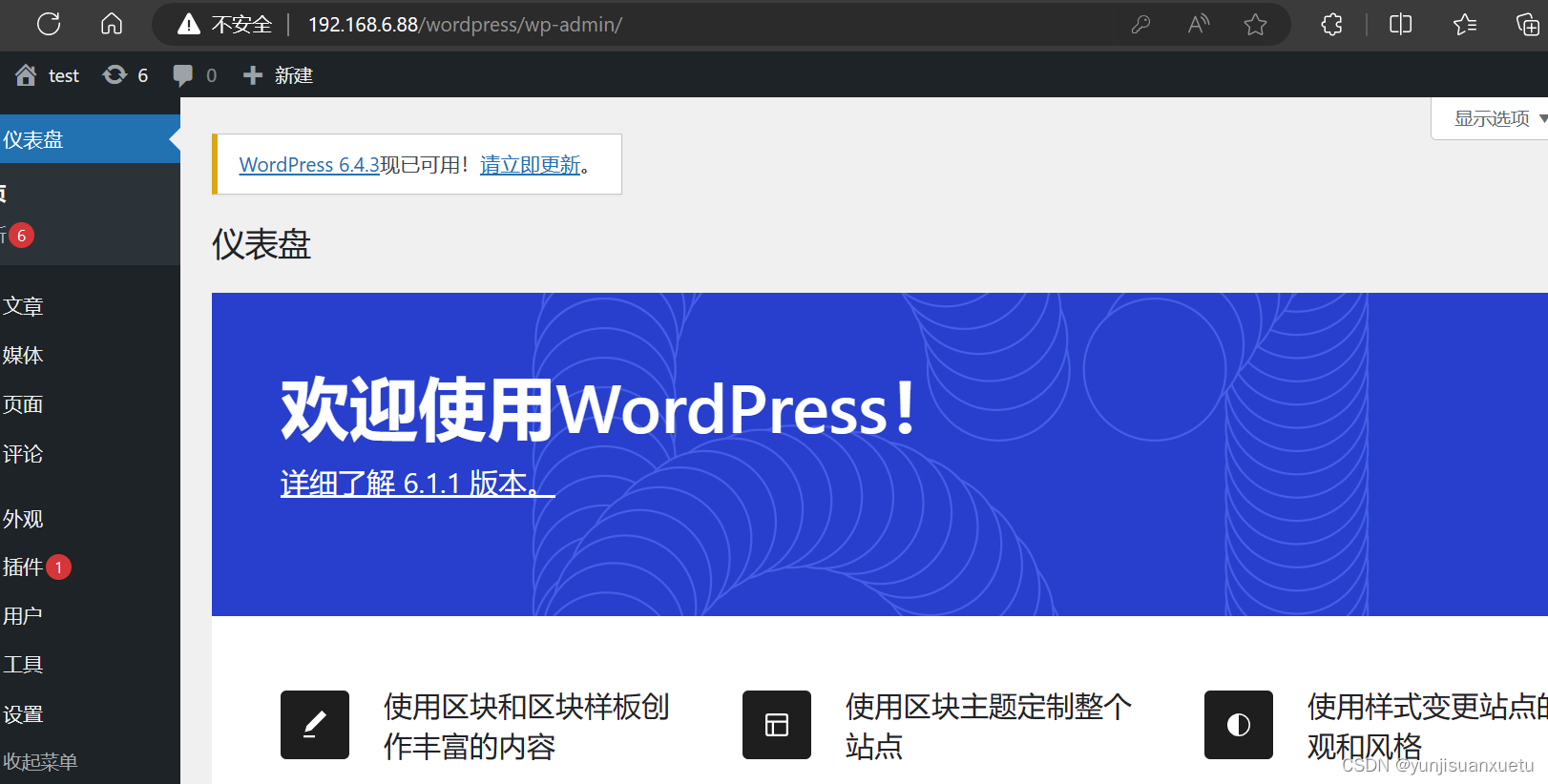Add this page to favorites star icon
This screenshot has width=1548, height=784.
[1256, 25]
